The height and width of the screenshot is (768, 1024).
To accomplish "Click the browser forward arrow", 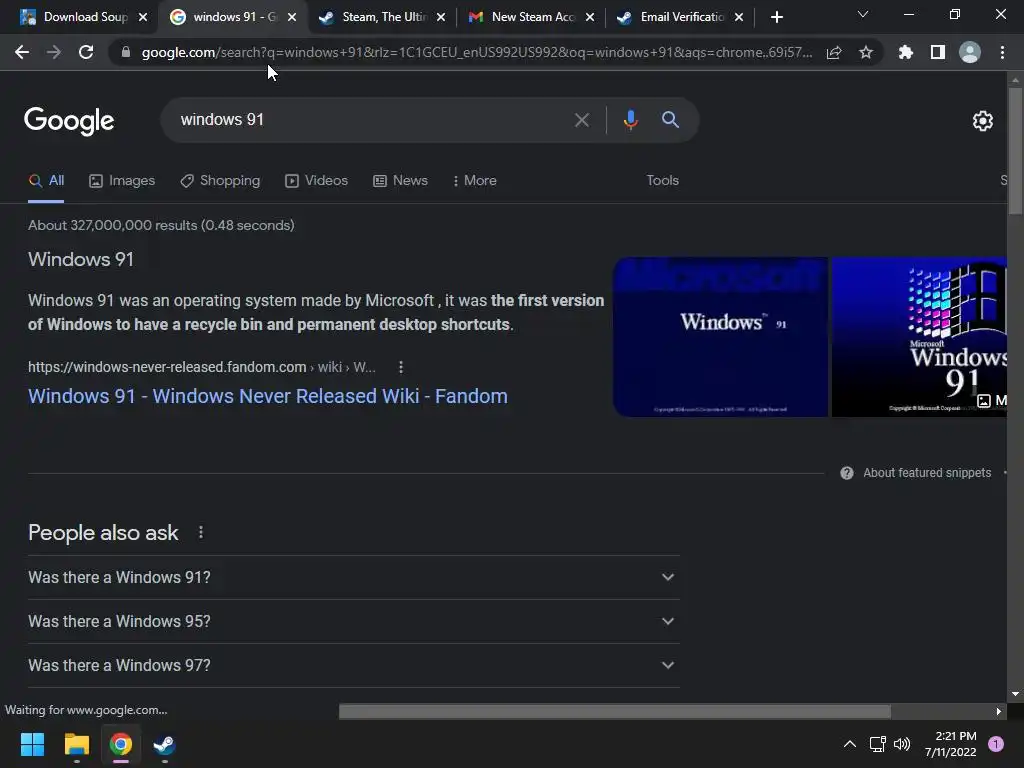I will [54, 52].
